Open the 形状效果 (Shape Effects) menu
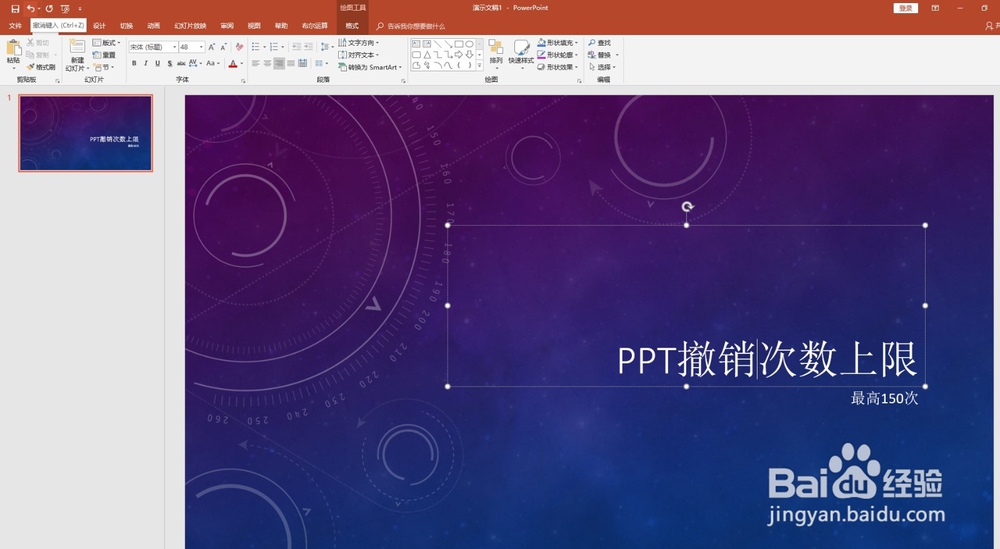This screenshot has height=549, width=1000. click(x=557, y=67)
